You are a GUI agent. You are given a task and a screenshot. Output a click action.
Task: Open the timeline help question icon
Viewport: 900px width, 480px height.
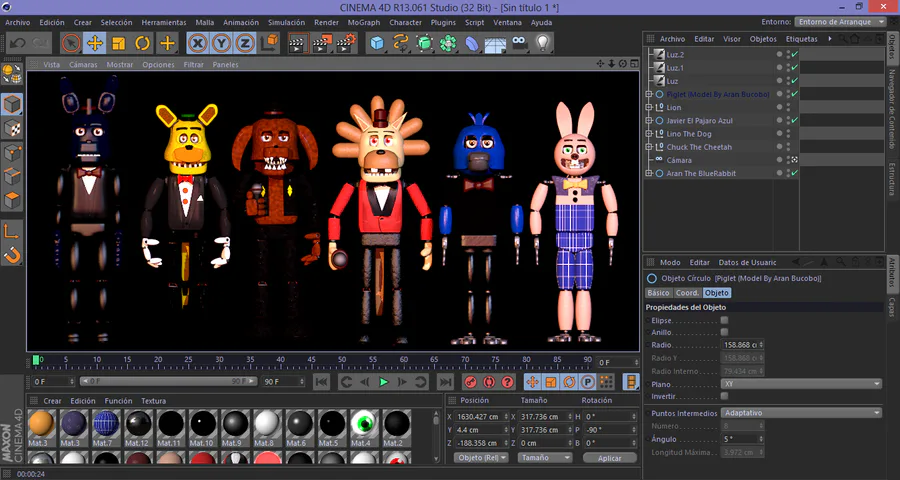tap(507, 382)
